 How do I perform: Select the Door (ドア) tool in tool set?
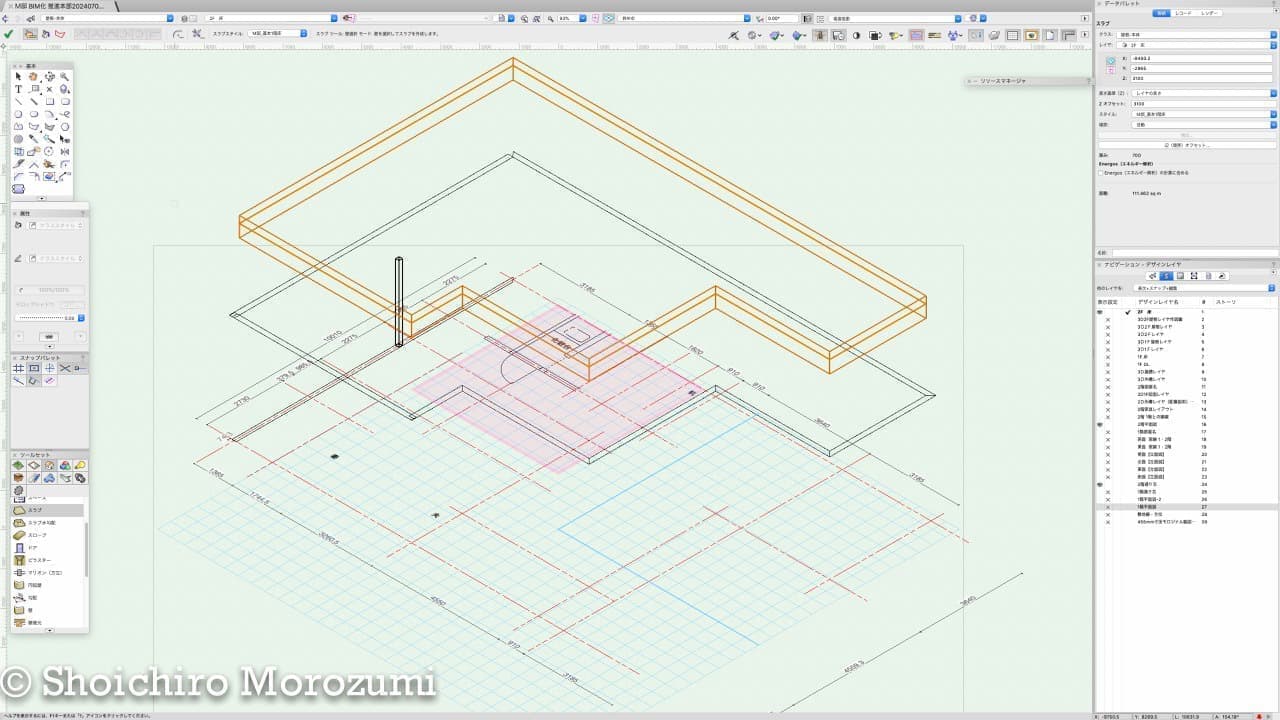pos(32,548)
